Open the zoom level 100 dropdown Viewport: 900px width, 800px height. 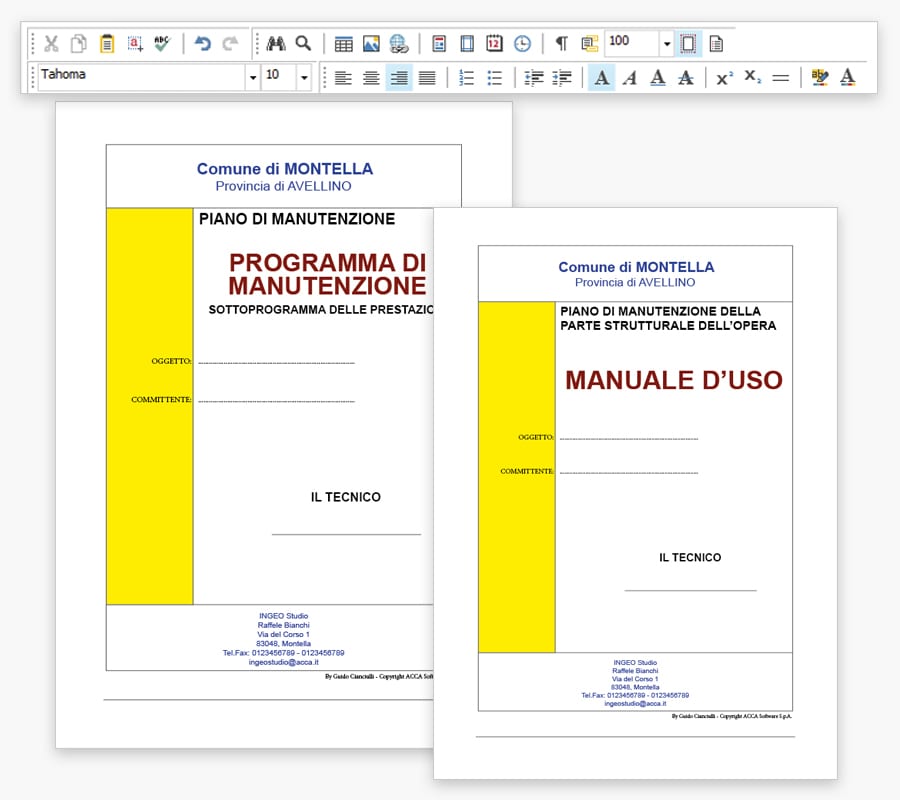tap(666, 44)
